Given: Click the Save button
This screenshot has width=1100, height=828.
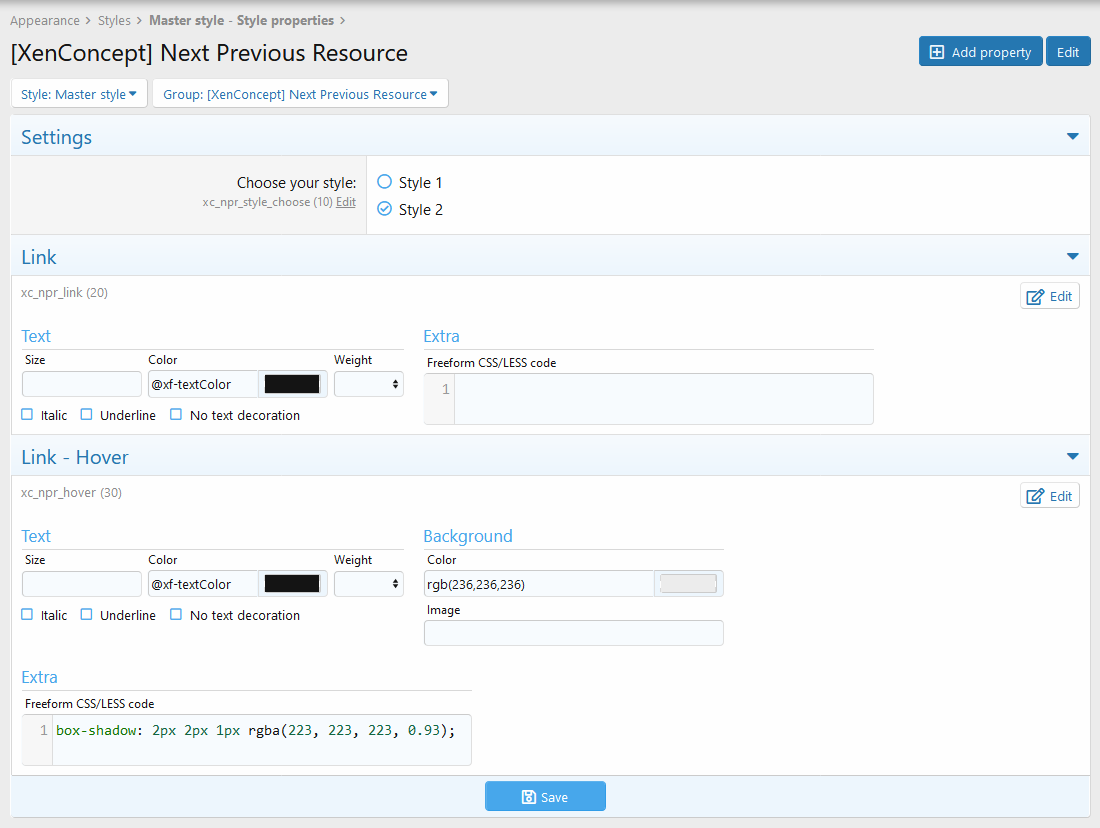Looking at the screenshot, I should pyautogui.click(x=545, y=797).
